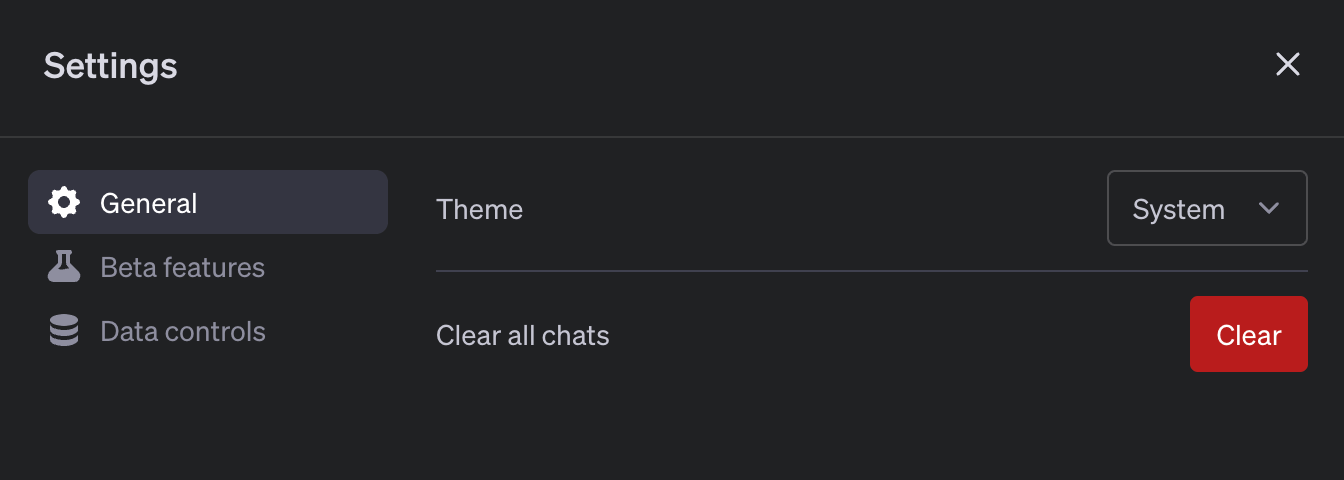This screenshot has height=480, width=1344.
Task: Close the Settings dialog with the X
Action: pyautogui.click(x=1287, y=65)
